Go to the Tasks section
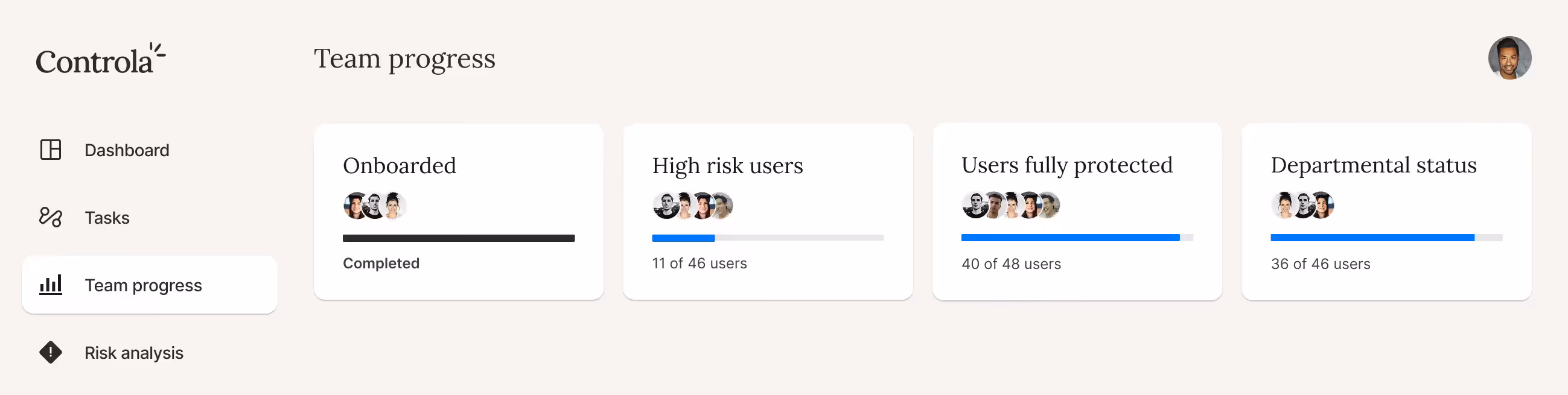Viewport: 1568px width, 395px height. (x=107, y=218)
